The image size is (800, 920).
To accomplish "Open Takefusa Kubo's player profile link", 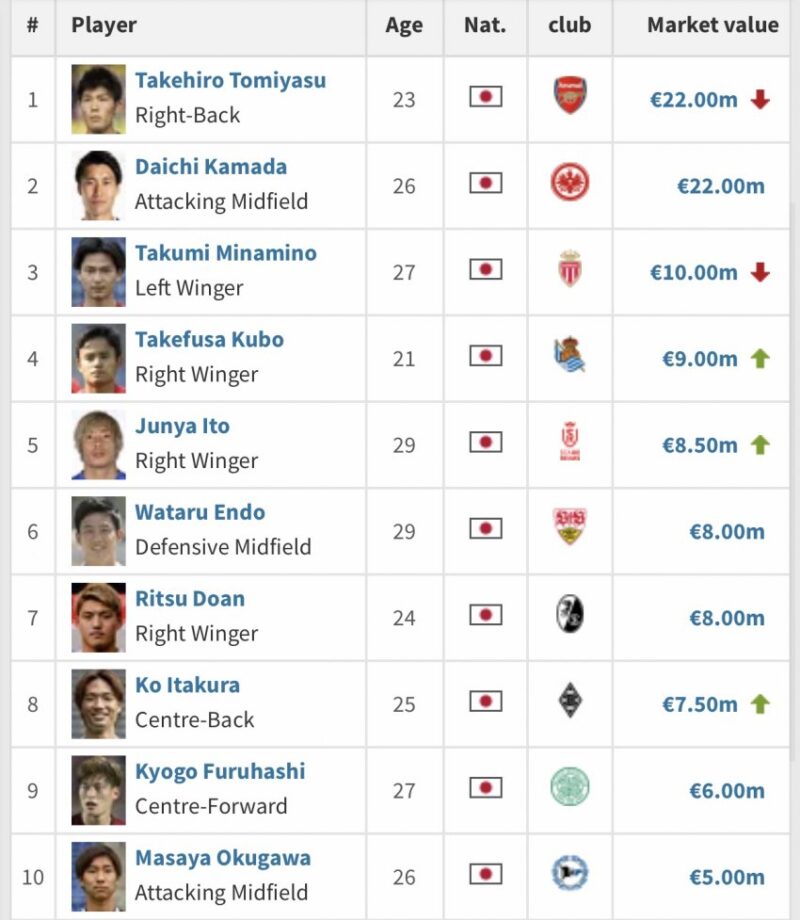I will [x=209, y=340].
